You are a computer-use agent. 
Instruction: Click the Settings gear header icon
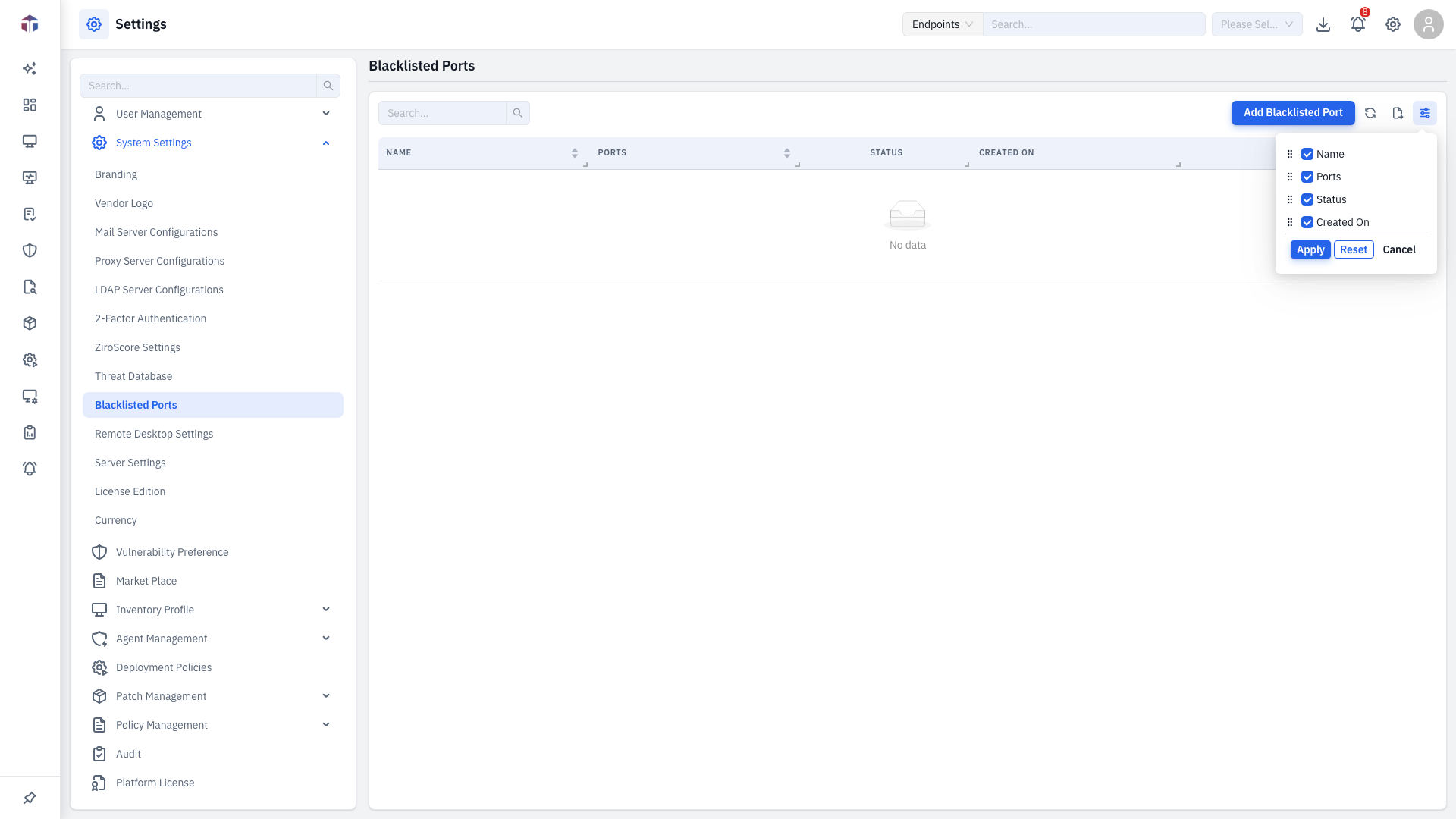coord(94,24)
